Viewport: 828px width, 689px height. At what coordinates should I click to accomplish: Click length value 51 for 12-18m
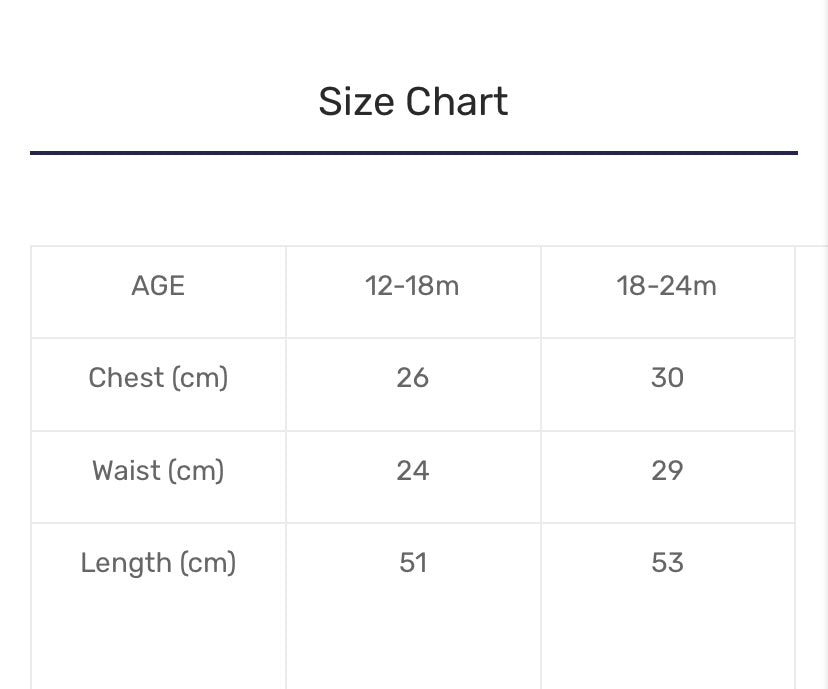click(x=412, y=563)
